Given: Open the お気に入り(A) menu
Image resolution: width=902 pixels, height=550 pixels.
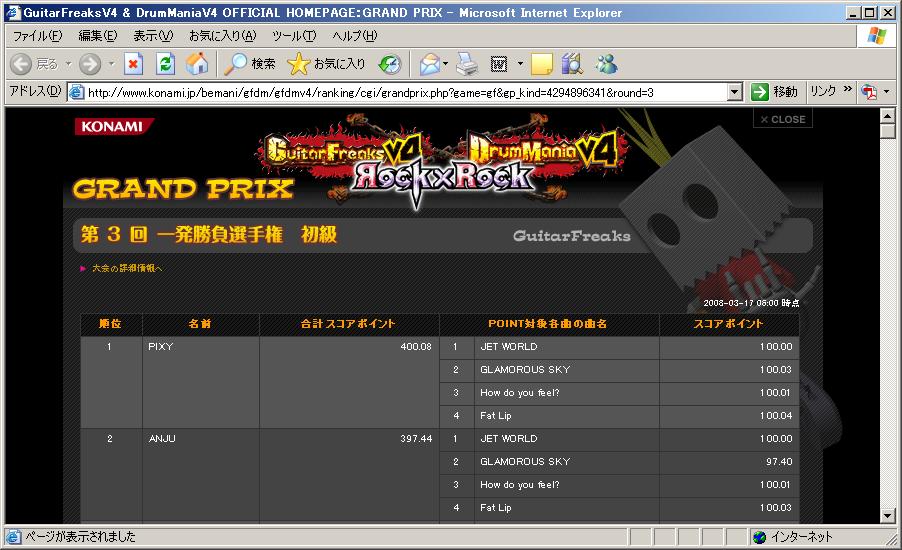Looking at the screenshot, I should (x=223, y=36).
